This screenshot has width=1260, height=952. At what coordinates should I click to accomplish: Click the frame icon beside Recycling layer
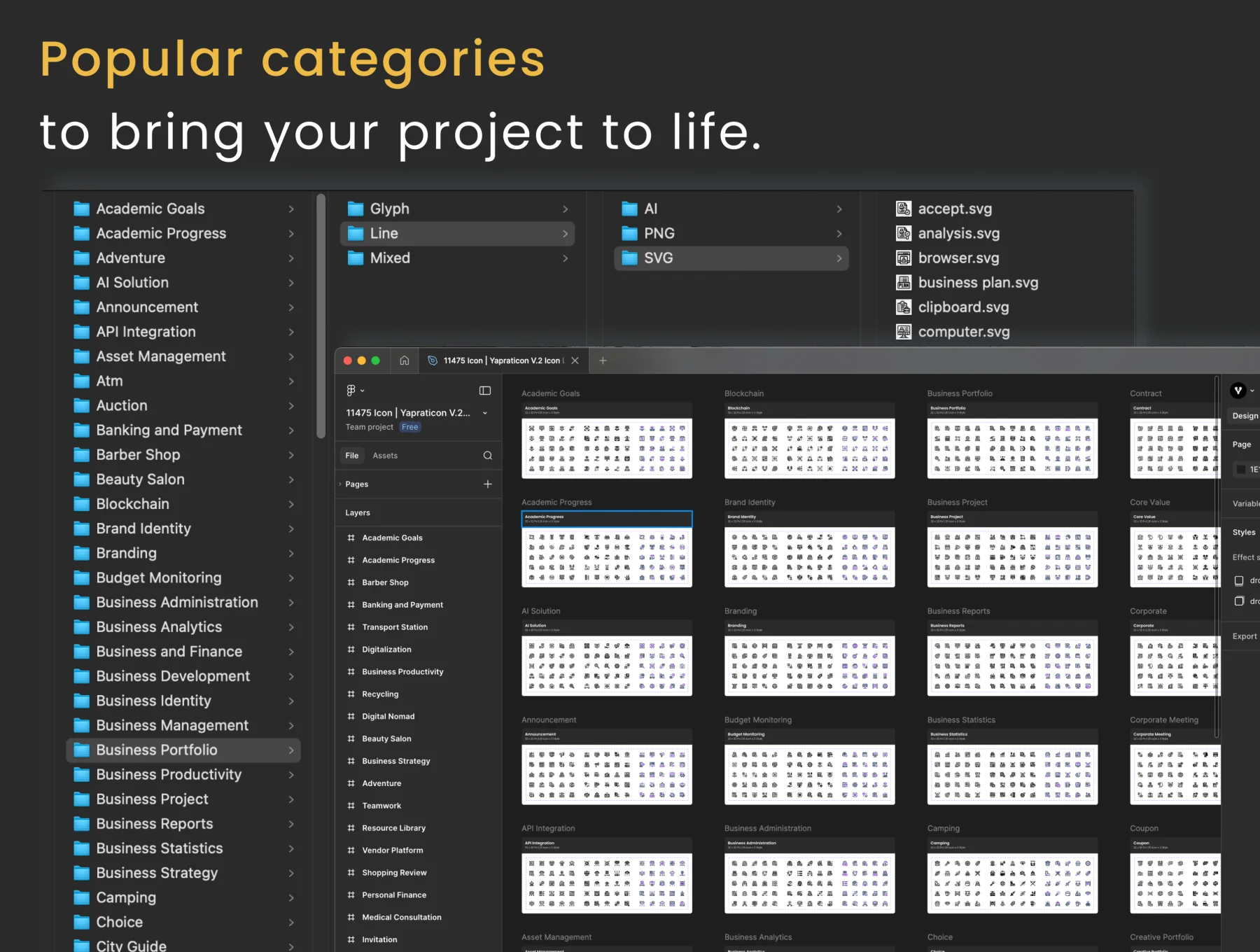click(351, 694)
